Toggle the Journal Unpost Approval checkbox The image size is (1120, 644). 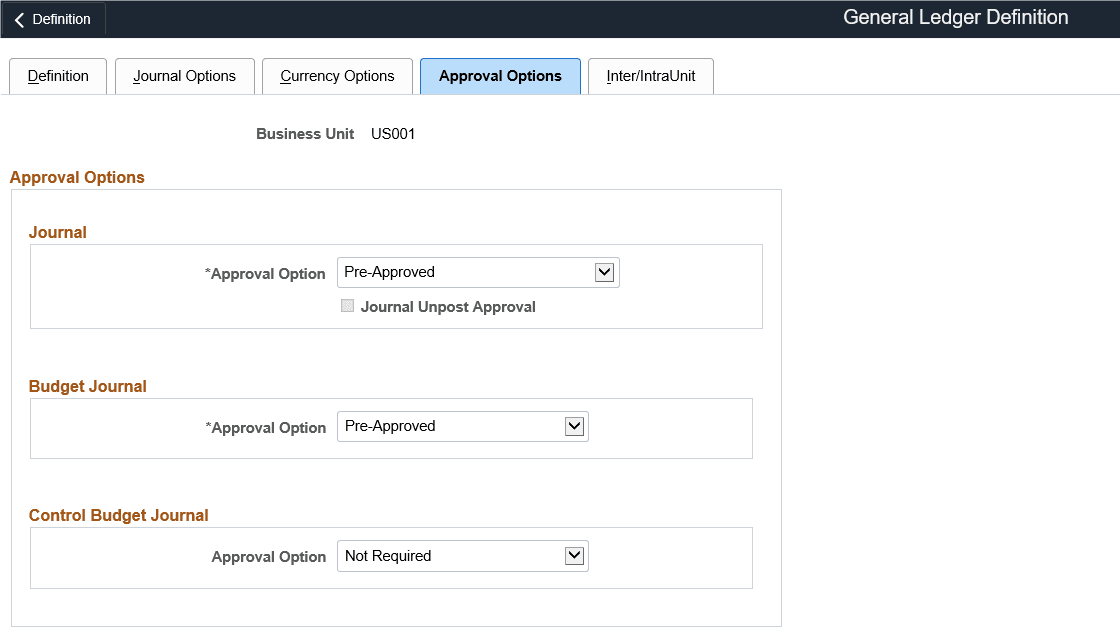(x=347, y=306)
